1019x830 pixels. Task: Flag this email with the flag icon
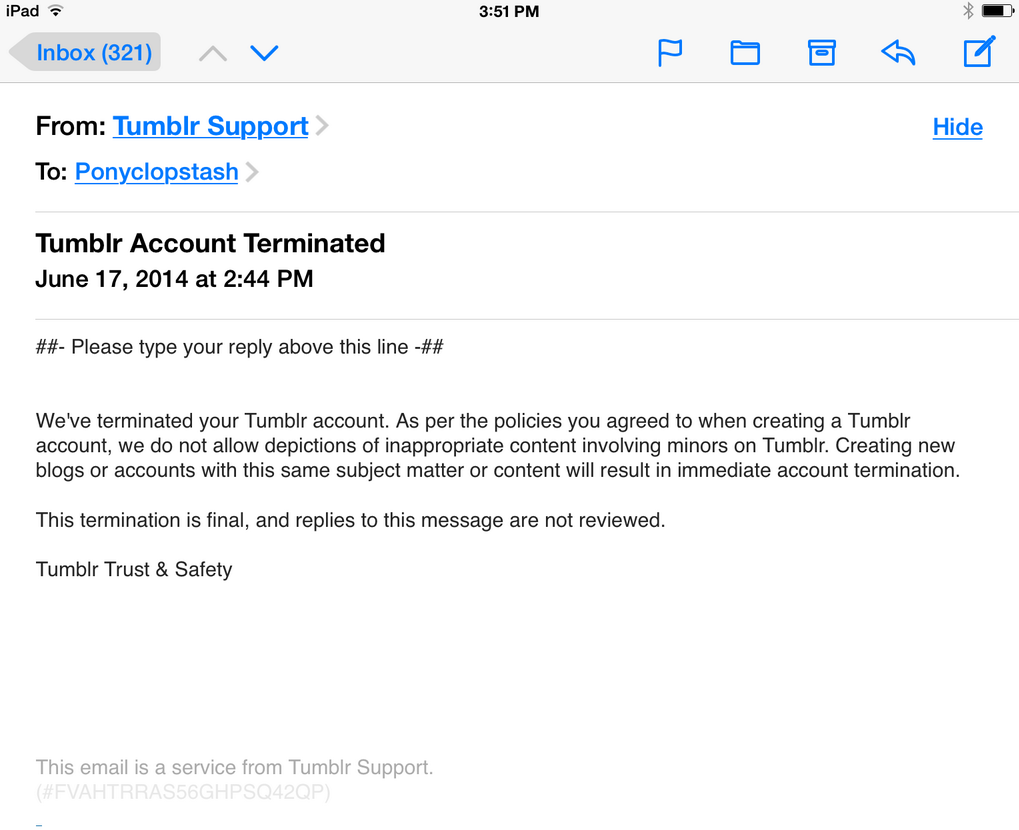tap(669, 53)
